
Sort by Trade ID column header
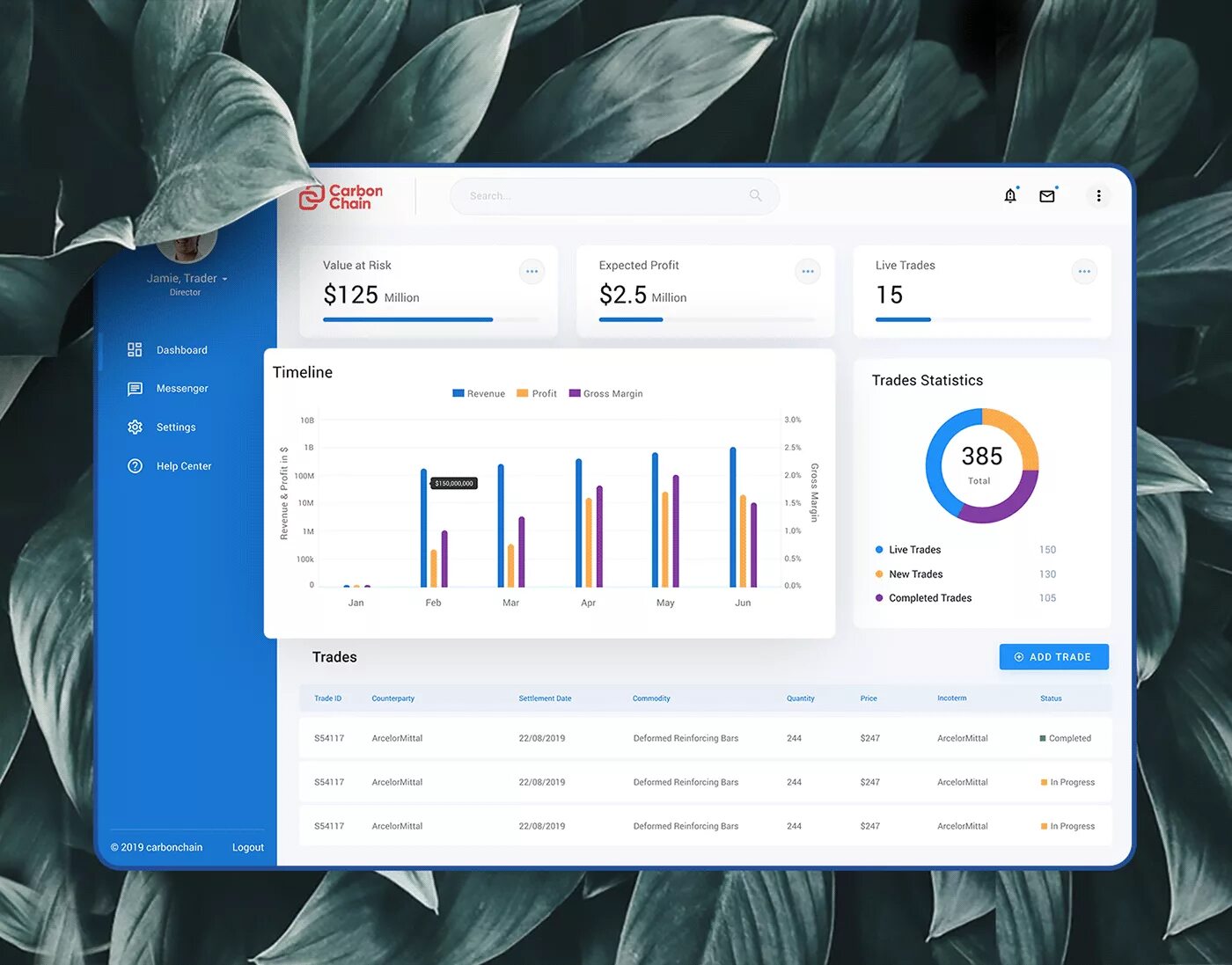pyautogui.click(x=327, y=698)
